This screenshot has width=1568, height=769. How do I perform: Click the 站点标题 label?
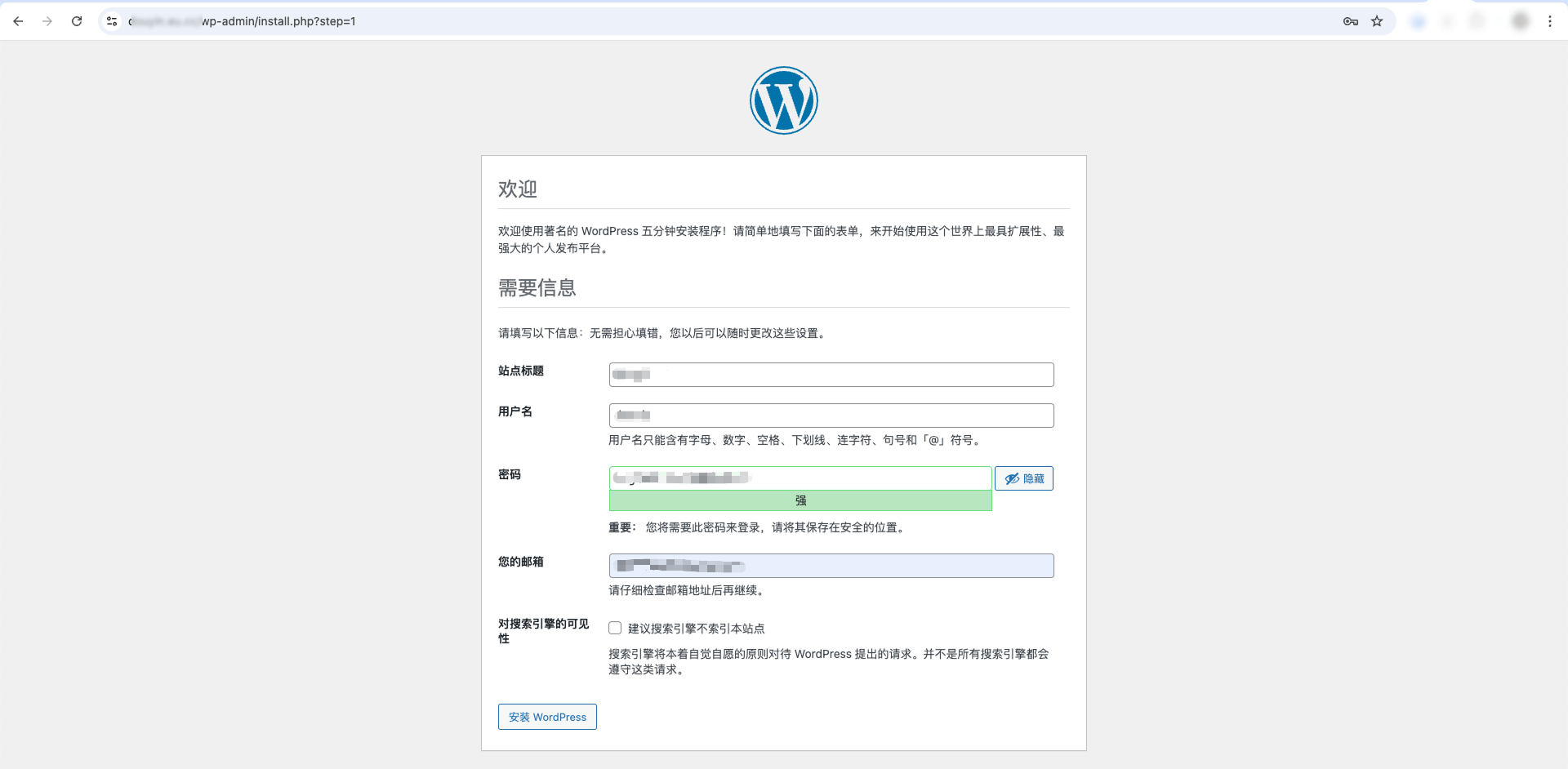pyautogui.click(x=521, y=371)
